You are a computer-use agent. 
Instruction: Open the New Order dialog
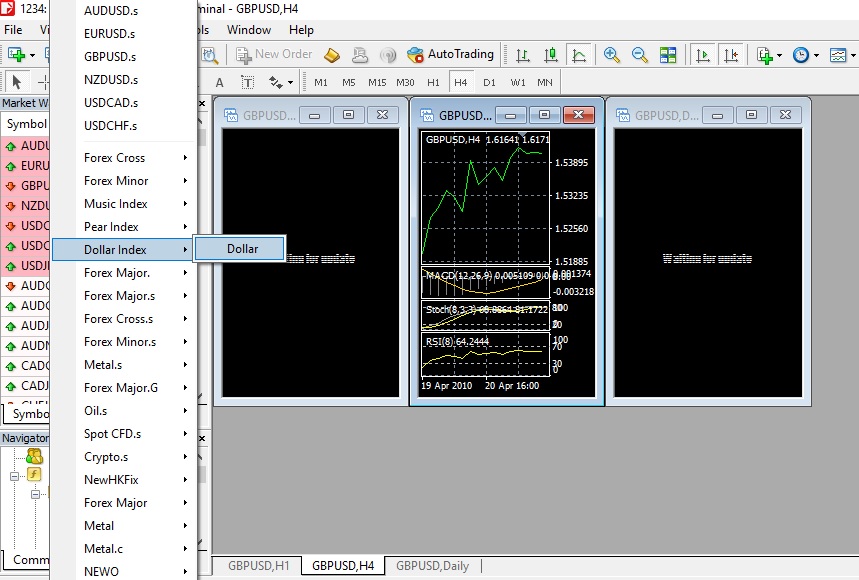point(274,54)
